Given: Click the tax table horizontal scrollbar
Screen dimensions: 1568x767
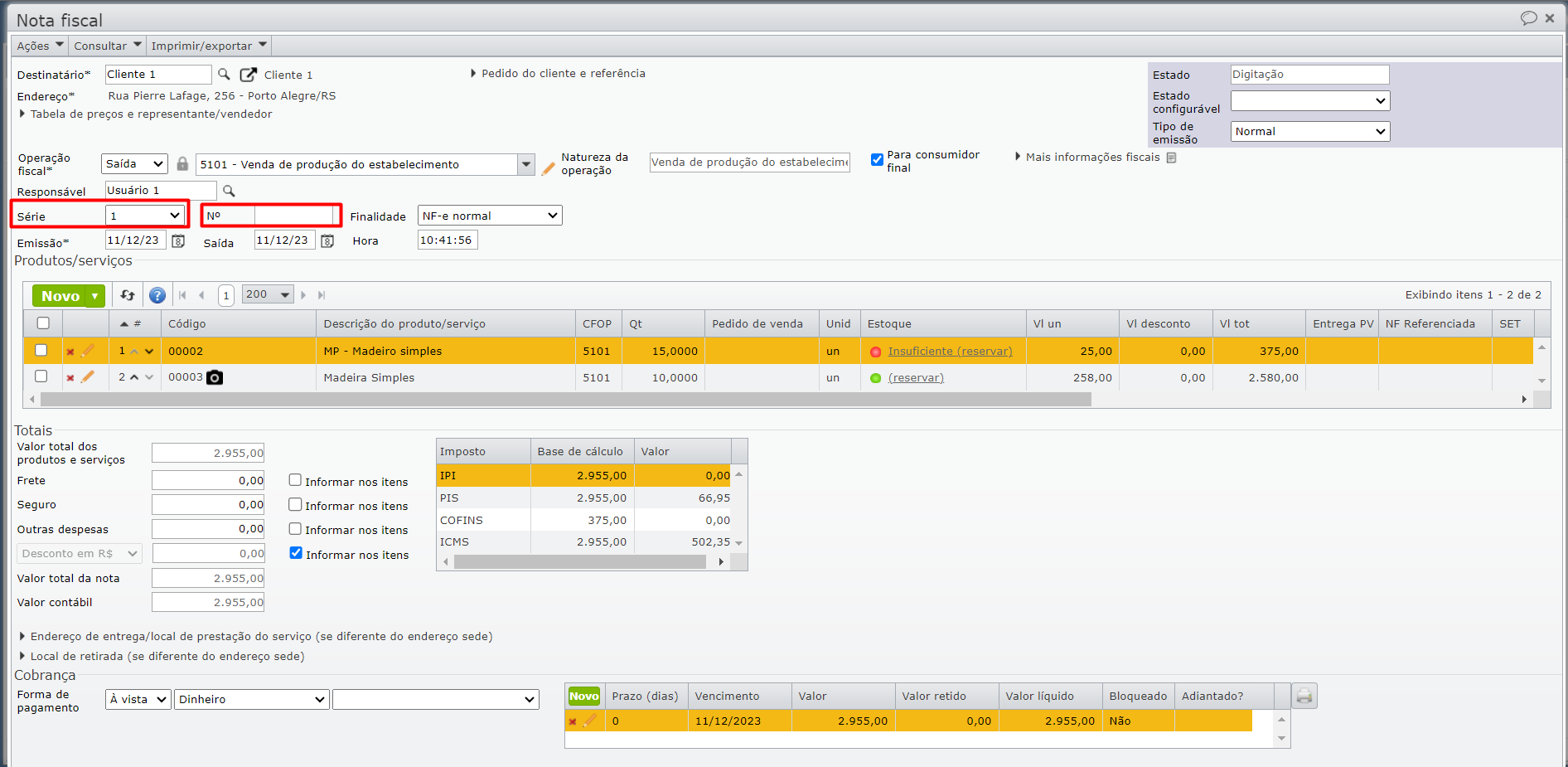Looking at the screenshot, I should pyautogui.click(x=580, y=562).
